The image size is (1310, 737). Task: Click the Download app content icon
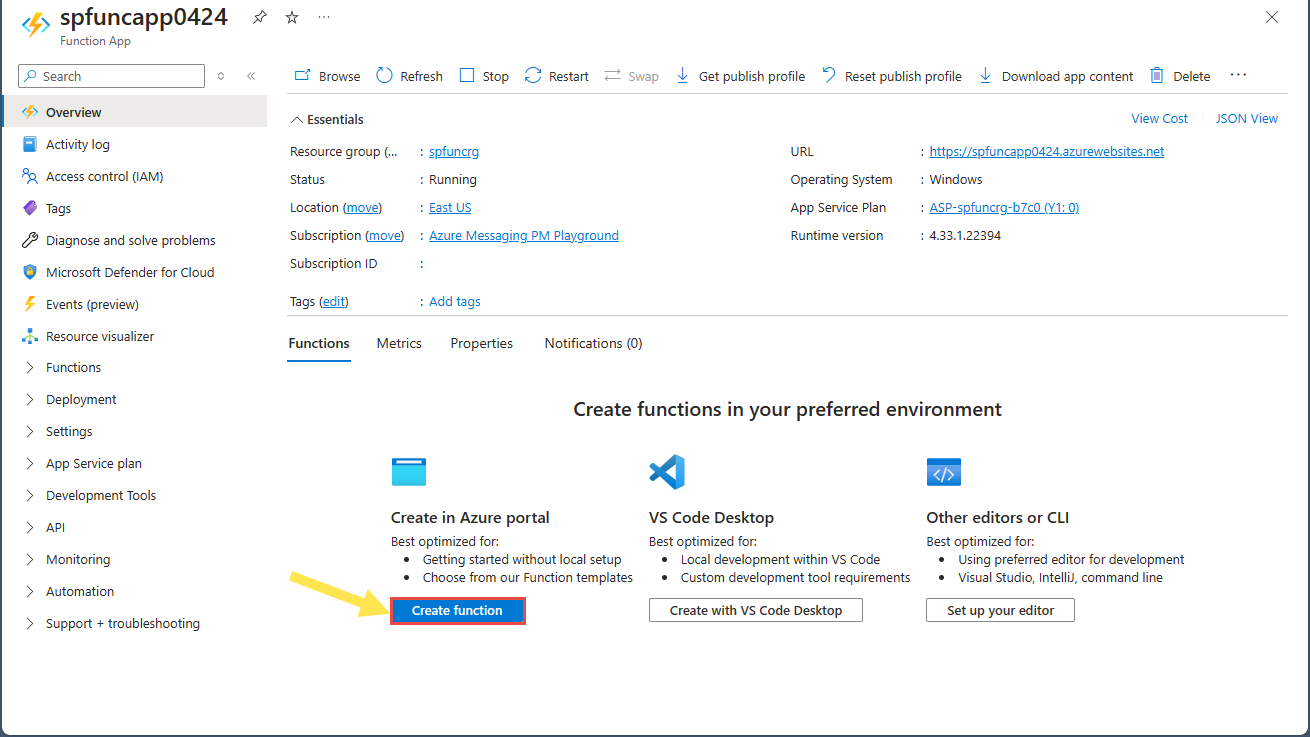click(x=986, y=76)
